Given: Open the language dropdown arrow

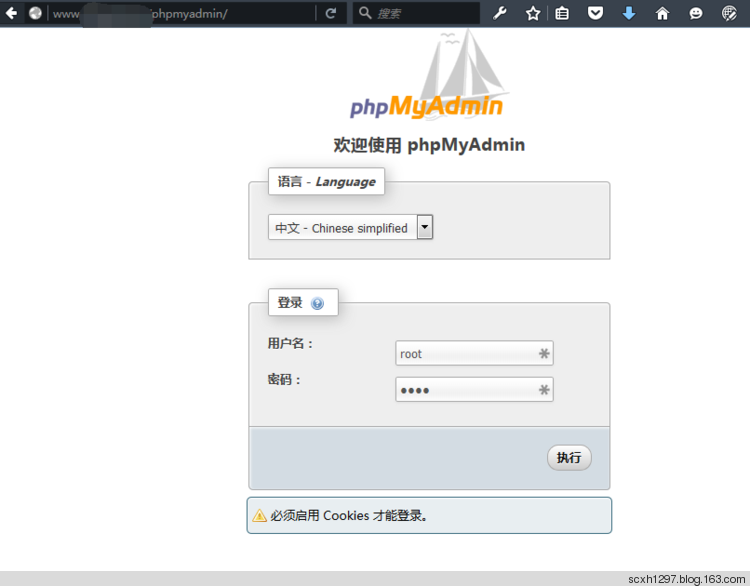Looking at the screenshot, I should click(425, 227).
